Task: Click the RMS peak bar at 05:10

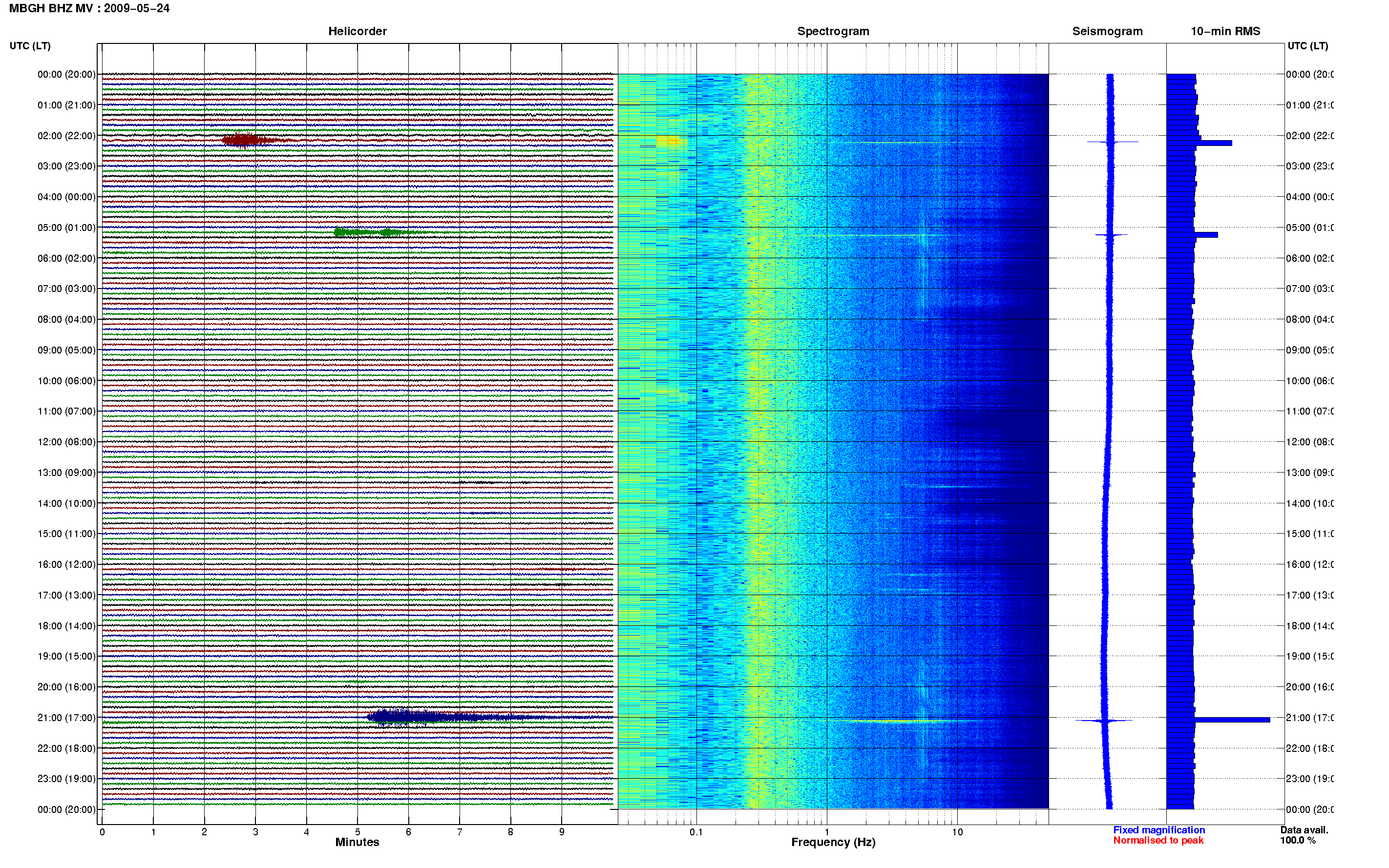Action: [1192, 235]
